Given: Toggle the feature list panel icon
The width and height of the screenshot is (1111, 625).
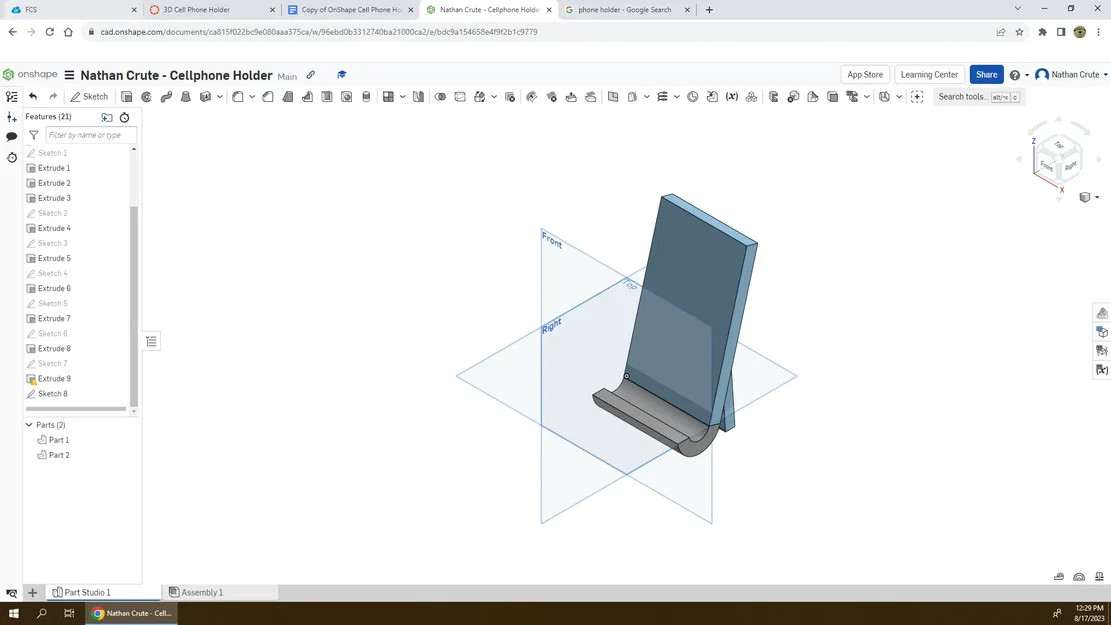Looking at the screenshot, I should coord(11,96).
